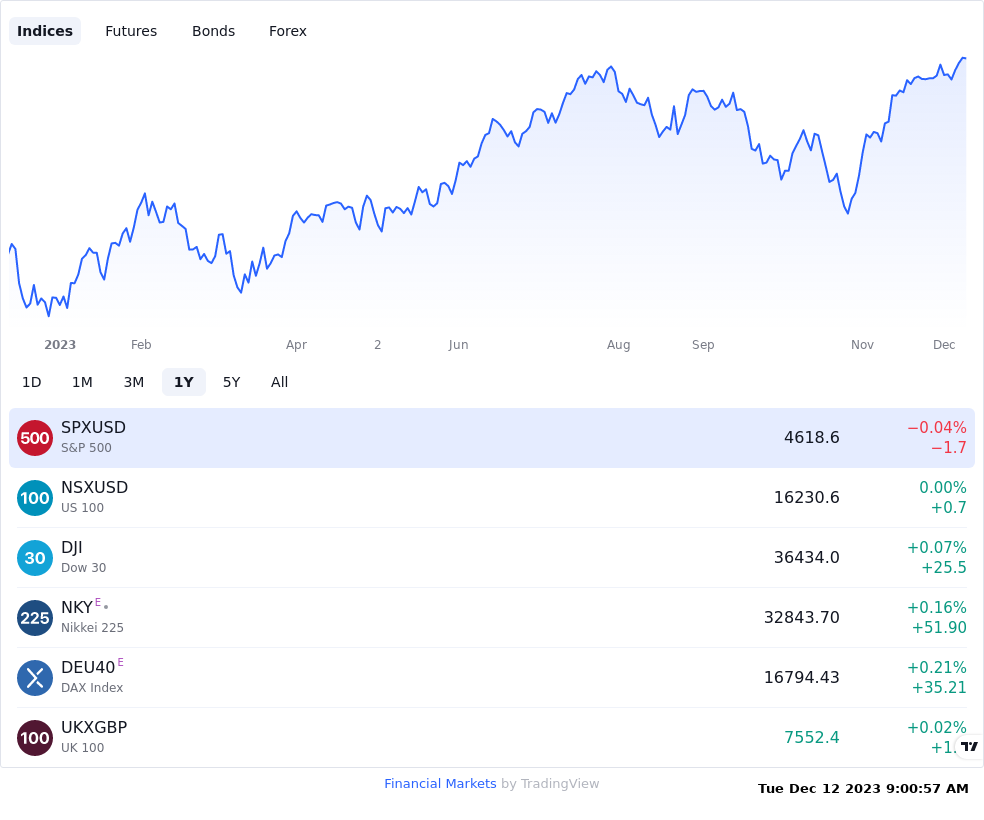Click the +0.07% change value
This screenshot has width=984, height=820.
[x=937, y=548]
